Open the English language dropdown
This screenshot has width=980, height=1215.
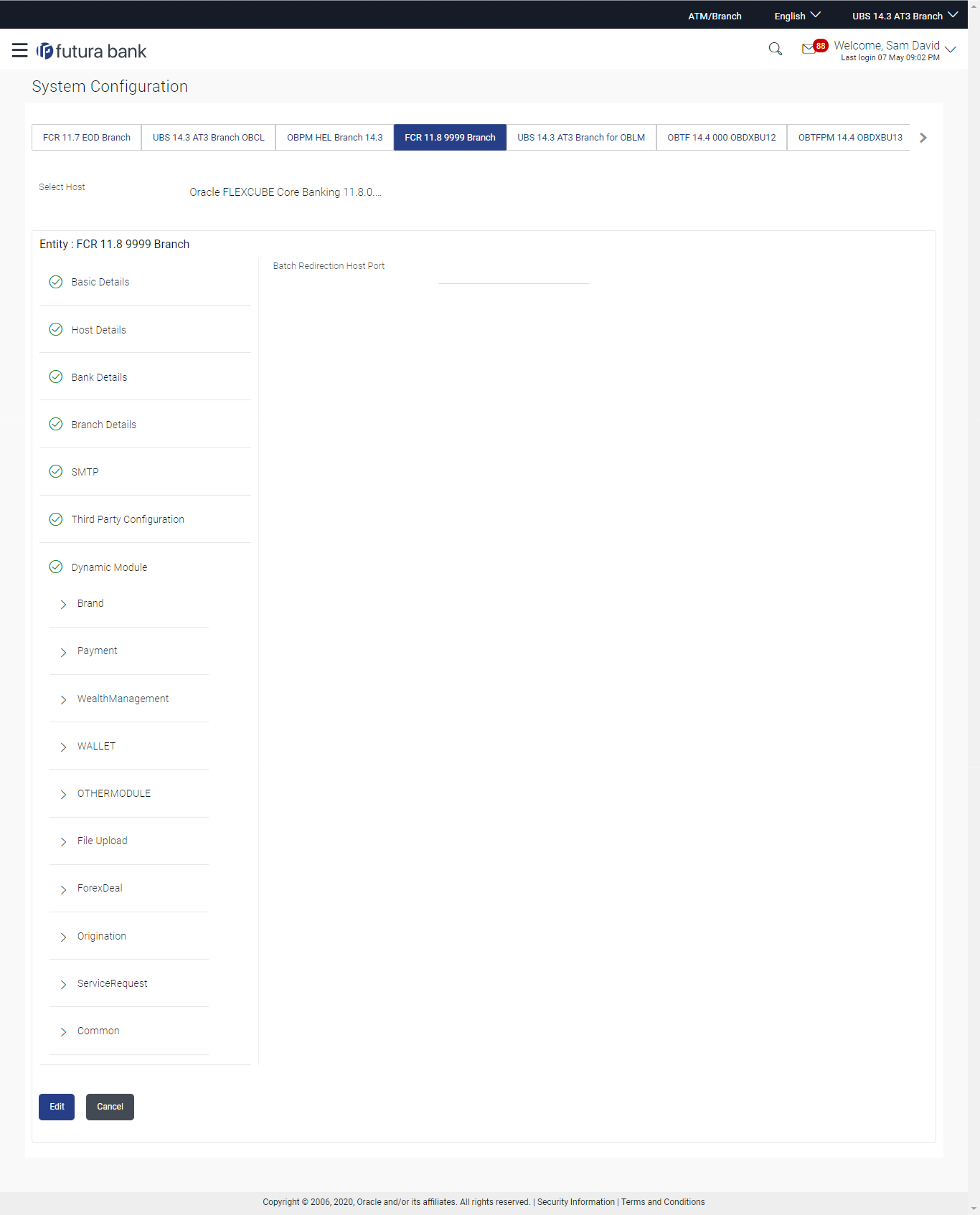(x=797, y=16)
